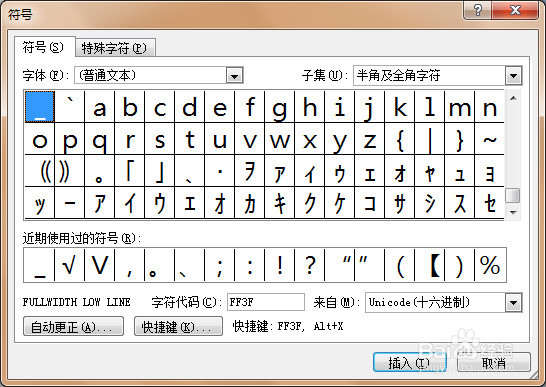The height and width of the screenshot is (387, 546).
Task: Choose the halfwidth katakana サ symbol
Action: click(x=399, y=203)
